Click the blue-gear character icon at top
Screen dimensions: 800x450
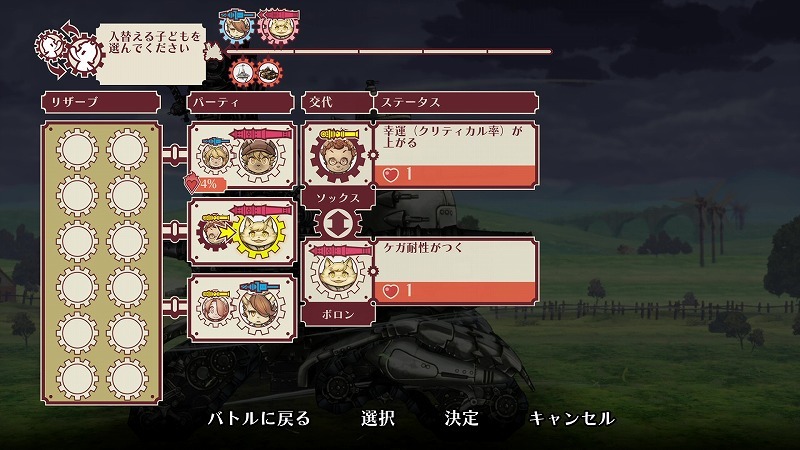tap(236, 28)
